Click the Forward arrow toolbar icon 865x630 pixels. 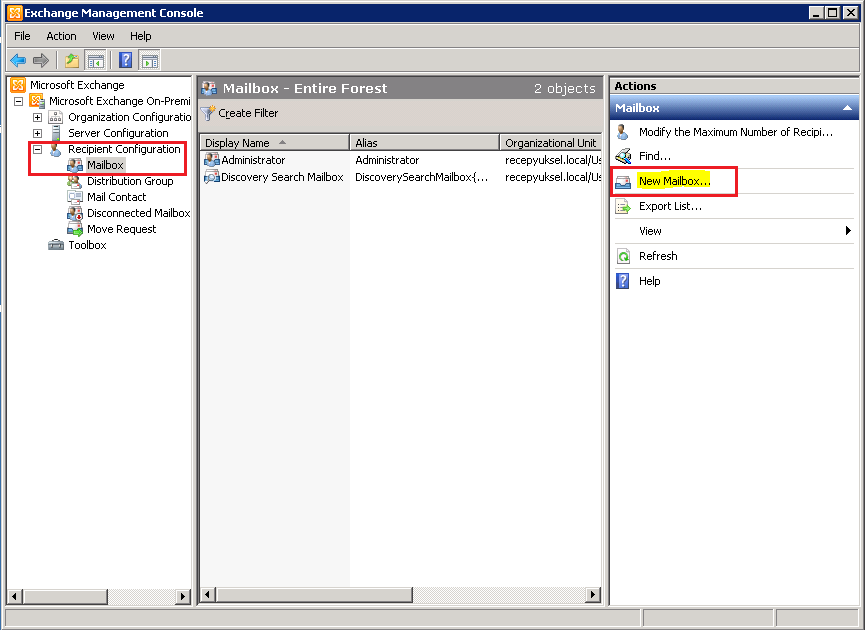coord(41,60)
